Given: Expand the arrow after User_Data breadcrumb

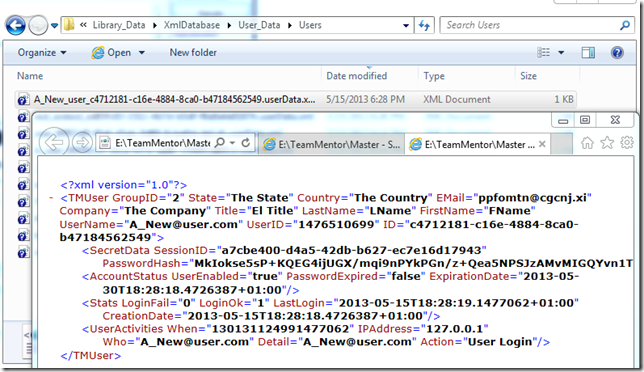Looking at the screenshot, I should click(290, 25).
